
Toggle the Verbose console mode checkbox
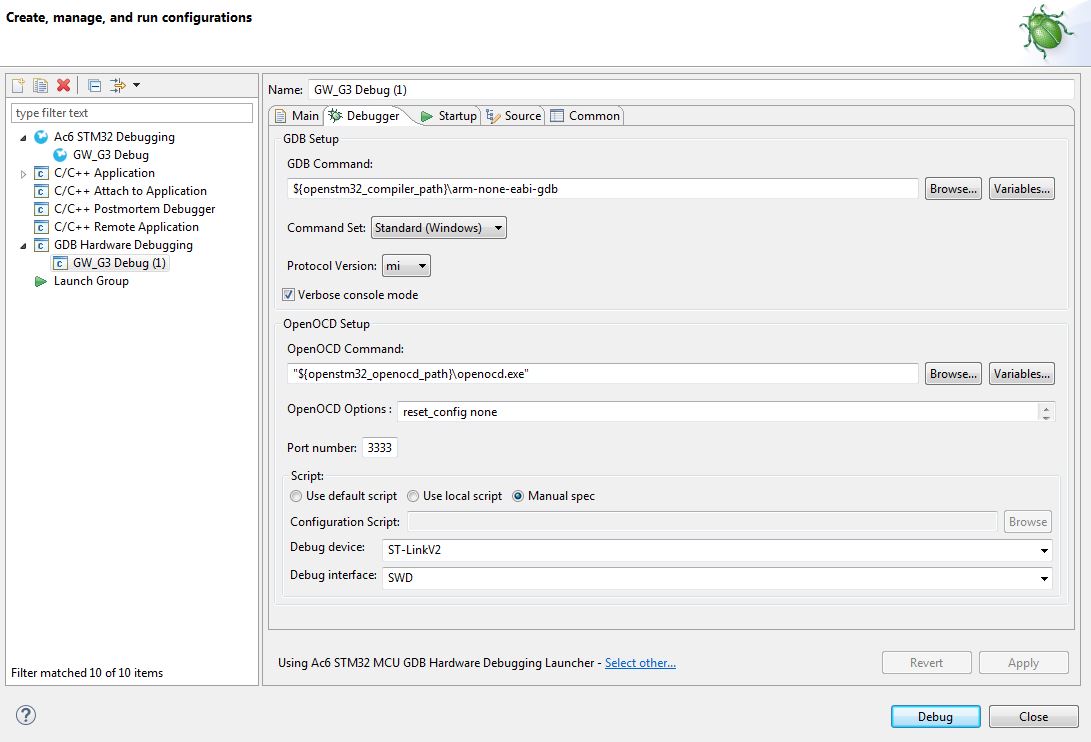click(290, 295)
